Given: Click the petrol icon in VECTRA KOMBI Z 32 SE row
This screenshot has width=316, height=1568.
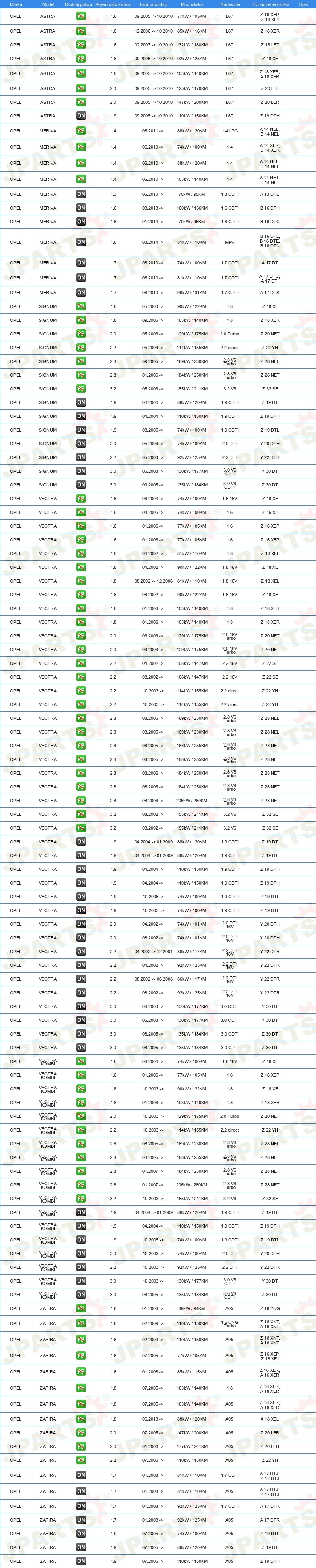Looking at the screenshot, I should point(81,1199).
